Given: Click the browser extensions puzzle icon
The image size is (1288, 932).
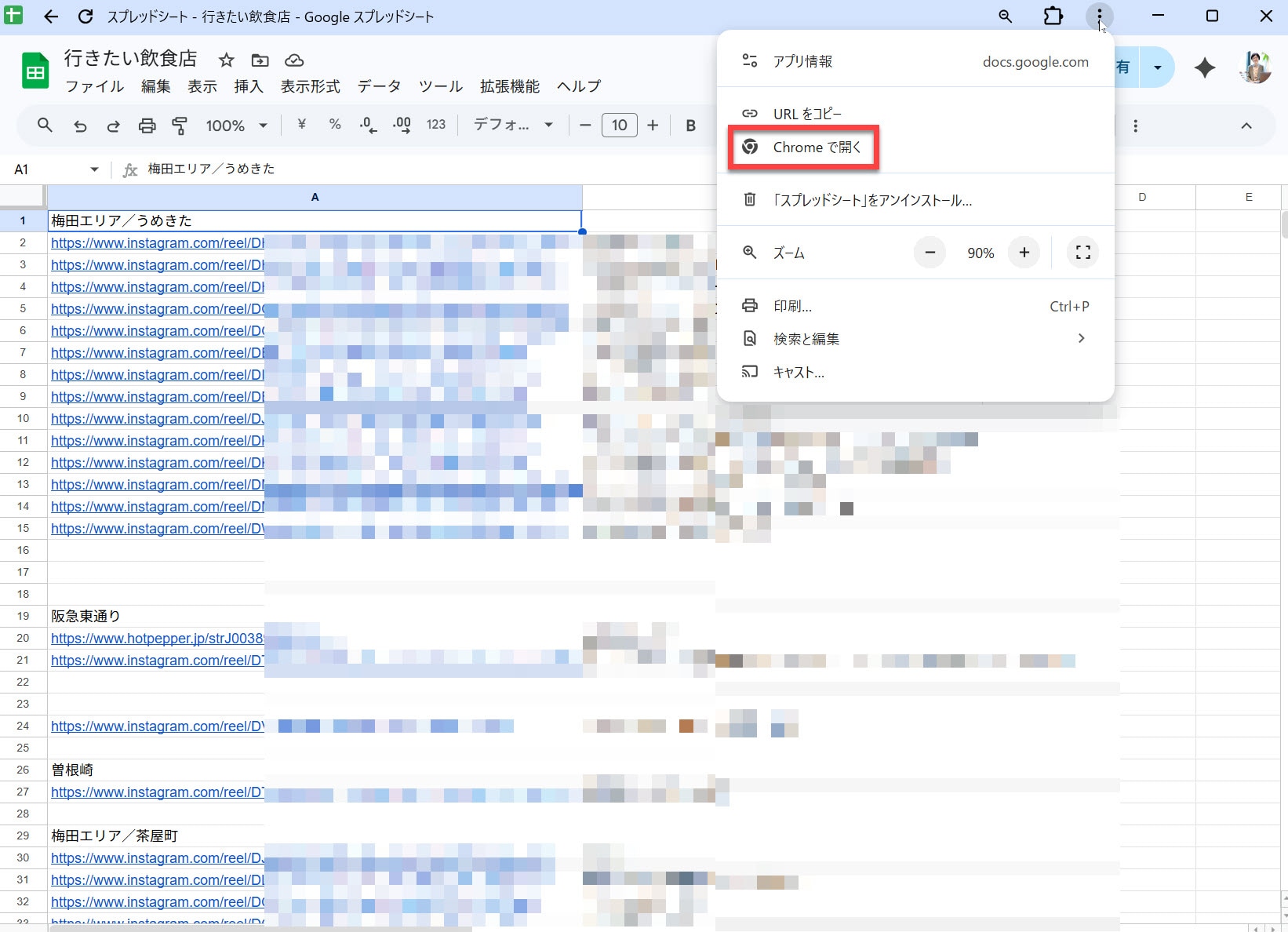Looking at the screenshot, I should click(x=1053, y=16).
